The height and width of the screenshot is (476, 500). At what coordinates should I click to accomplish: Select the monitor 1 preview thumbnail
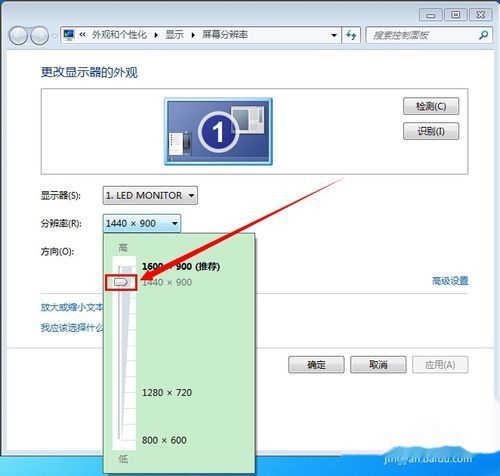[218, 131]
